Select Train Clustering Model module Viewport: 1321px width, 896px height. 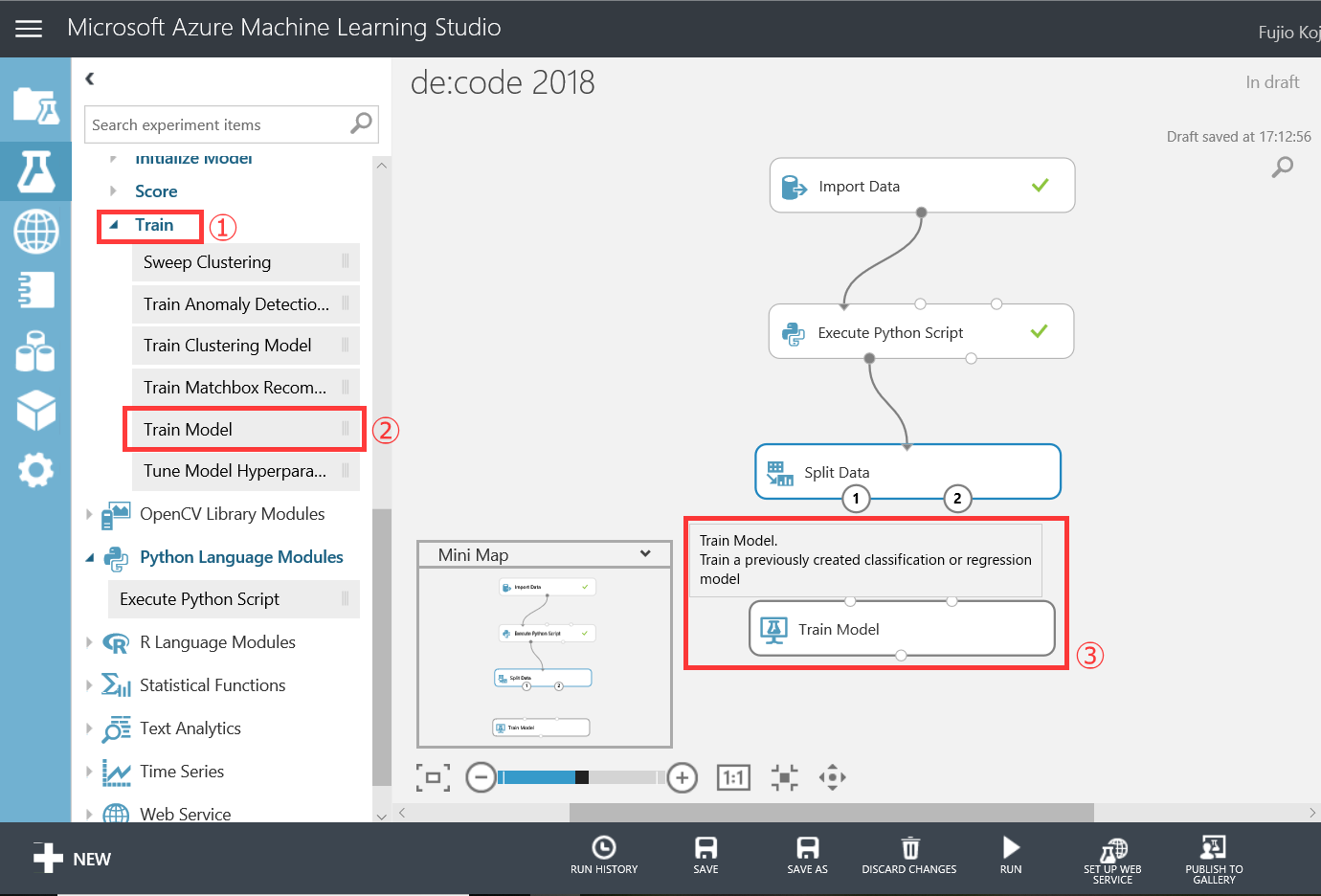tap(246, 346)
